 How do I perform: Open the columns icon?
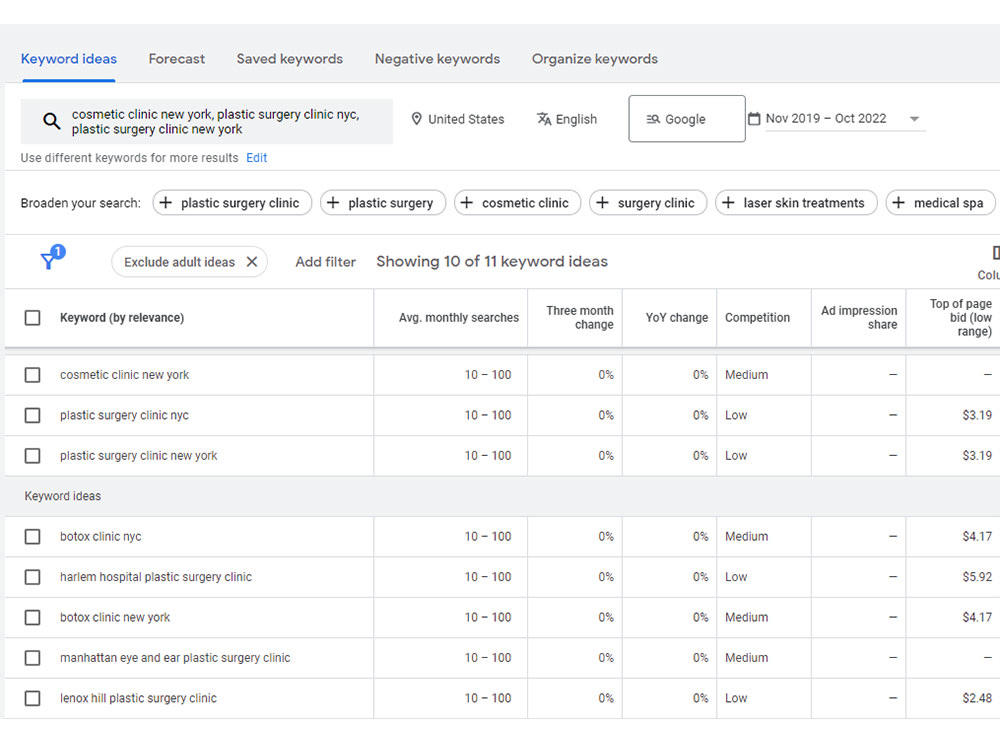[x=996, y=253]
